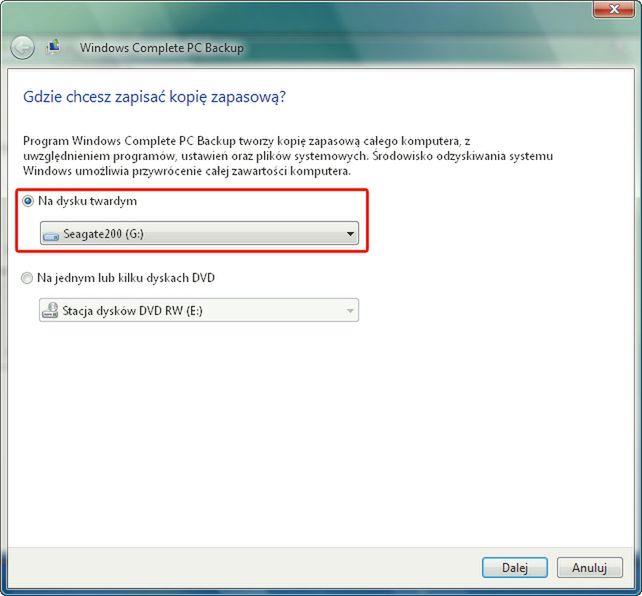
Task: Close the backup wizard window
Action: pyautogui.click(x=614, y=9)
